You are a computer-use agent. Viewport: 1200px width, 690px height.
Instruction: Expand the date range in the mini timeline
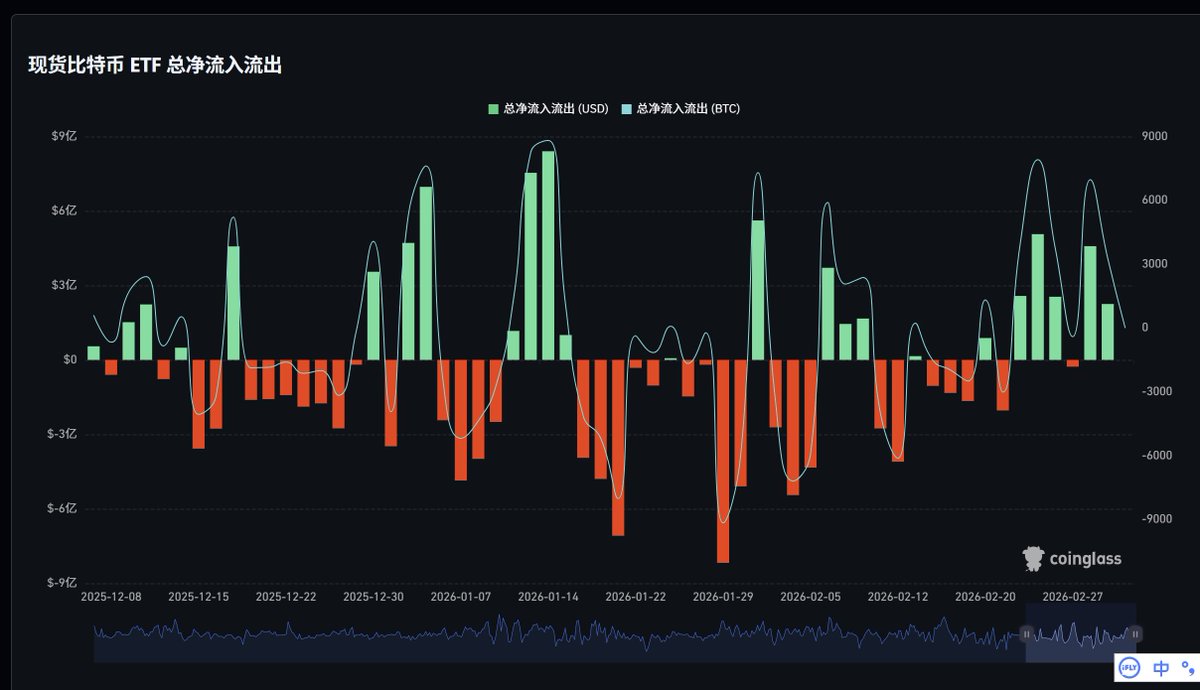(x=1028, y=634)
